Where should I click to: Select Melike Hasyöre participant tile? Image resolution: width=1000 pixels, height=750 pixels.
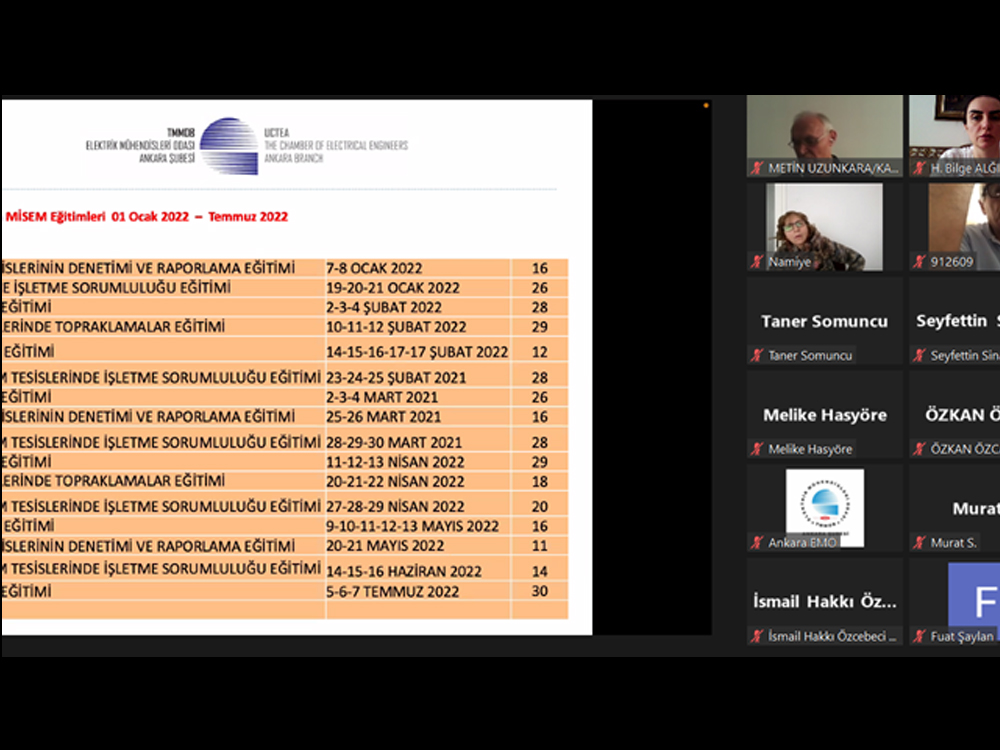pos(825,415)
